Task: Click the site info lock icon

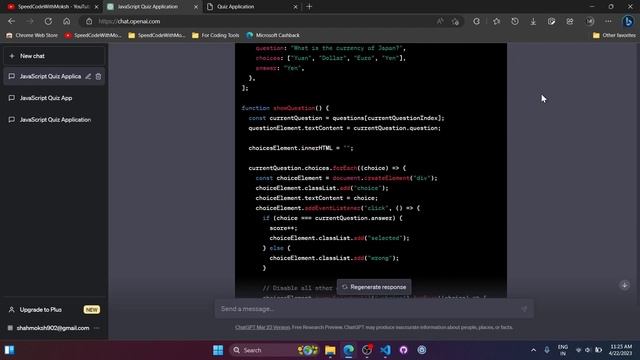Action: point(89,21)
